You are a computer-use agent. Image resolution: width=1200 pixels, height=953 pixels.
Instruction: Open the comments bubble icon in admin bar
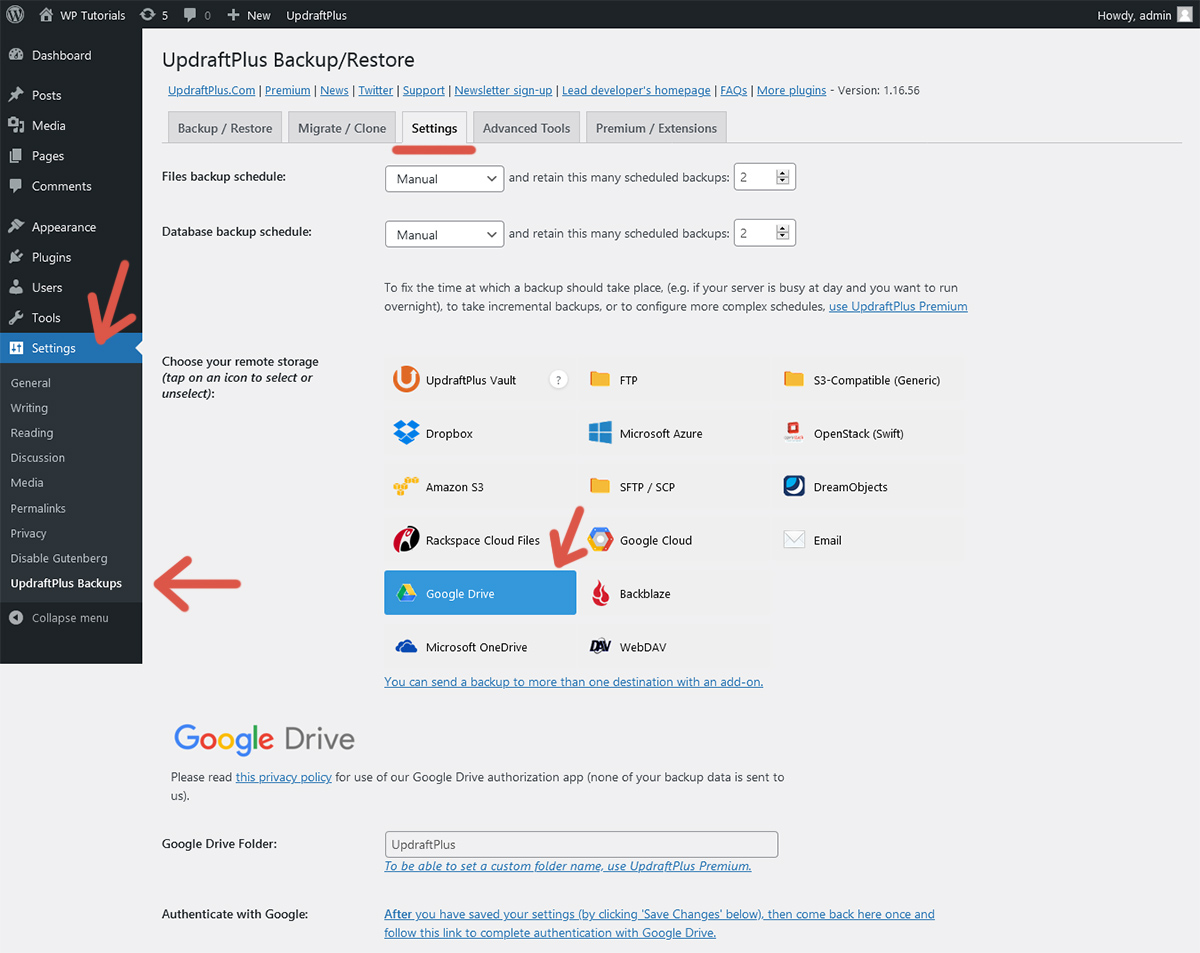pyautogui.click(x=190, y=16)
